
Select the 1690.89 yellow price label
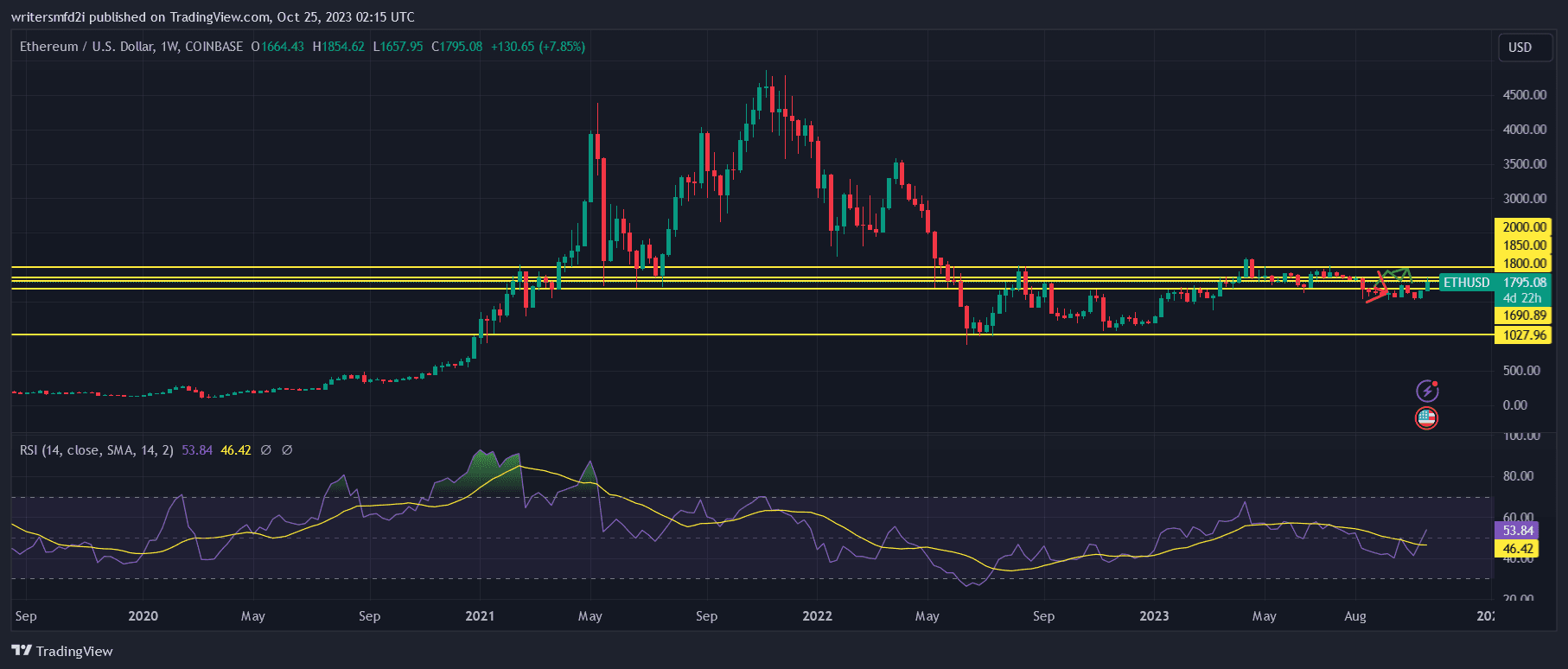coord(1523,315)
